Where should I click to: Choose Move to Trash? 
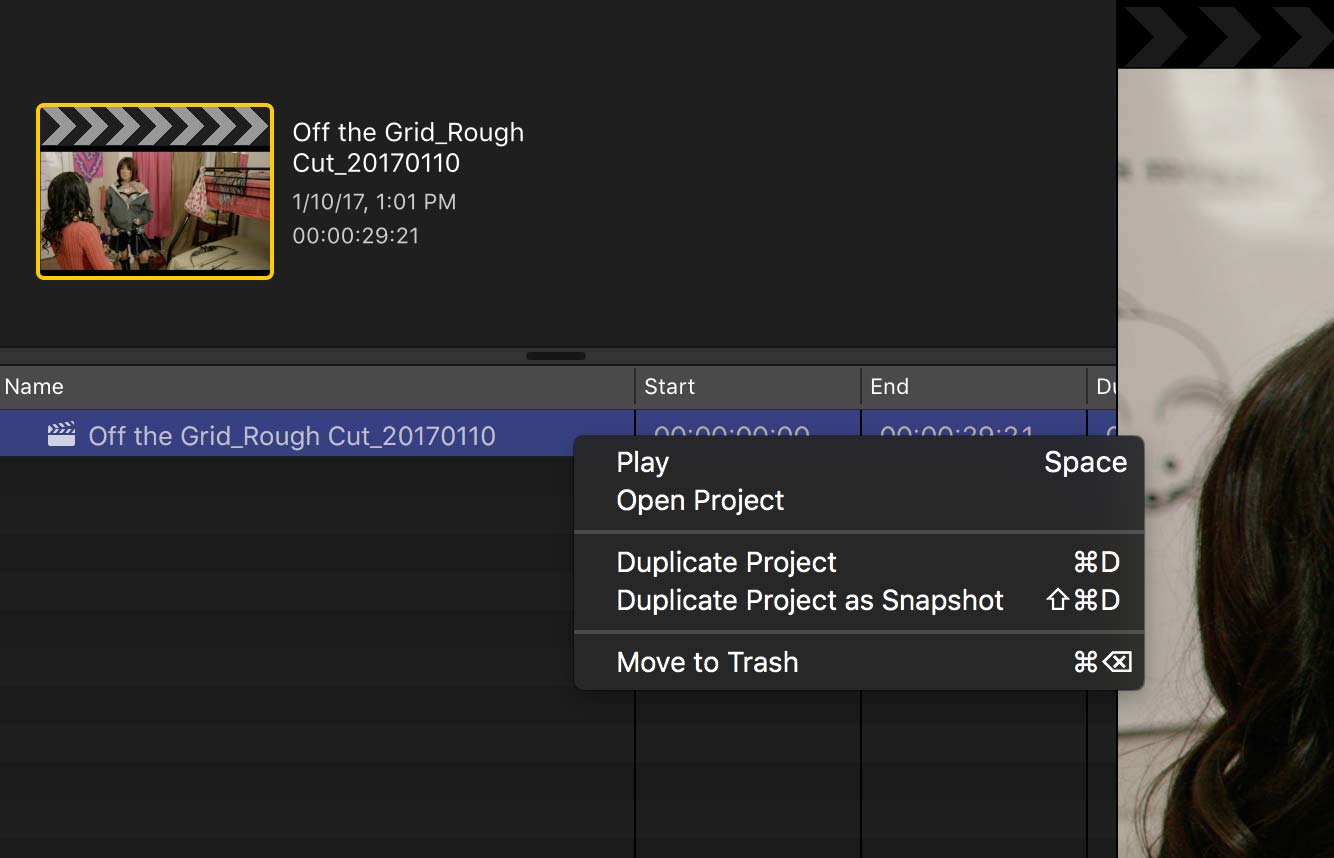[x=859, y=663]
